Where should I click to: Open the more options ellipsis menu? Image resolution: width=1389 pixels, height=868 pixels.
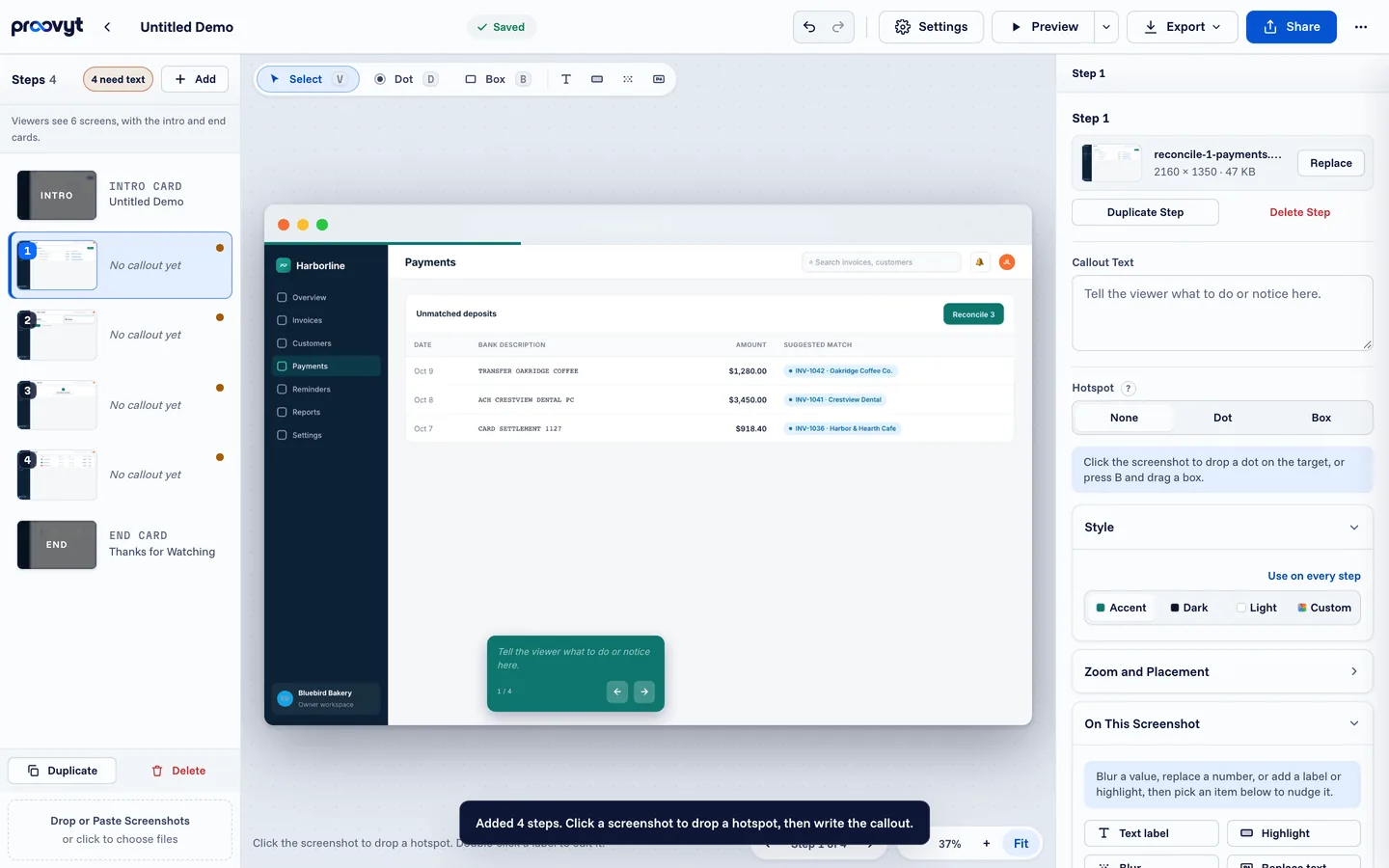coord(1361,27)
